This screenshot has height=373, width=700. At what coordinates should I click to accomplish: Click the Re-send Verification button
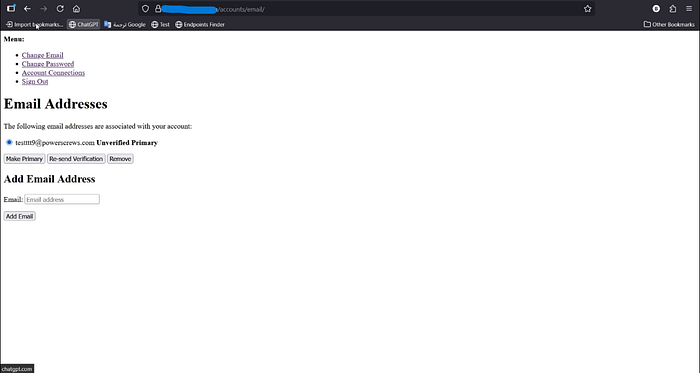76,159
